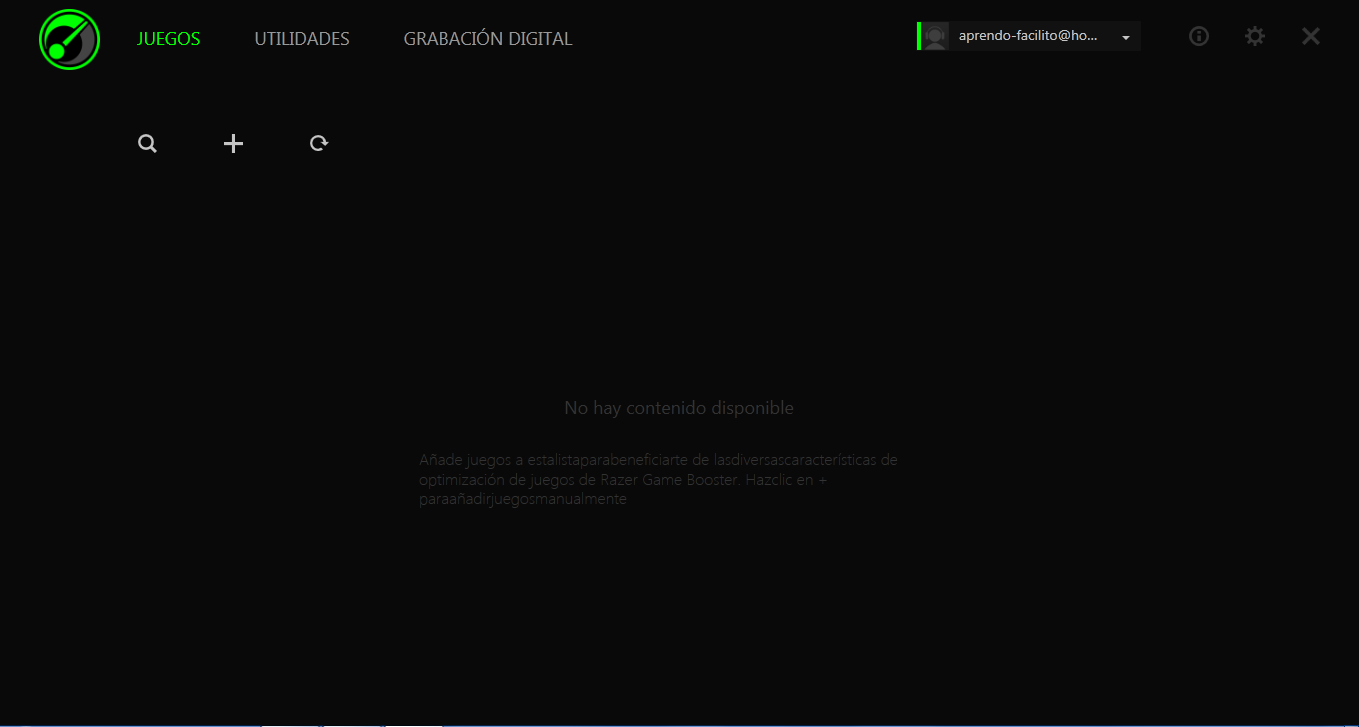Screen dimensions: 1359x727
Task: Click the refresh arrow in the toolbar
Action: [318, 143]
